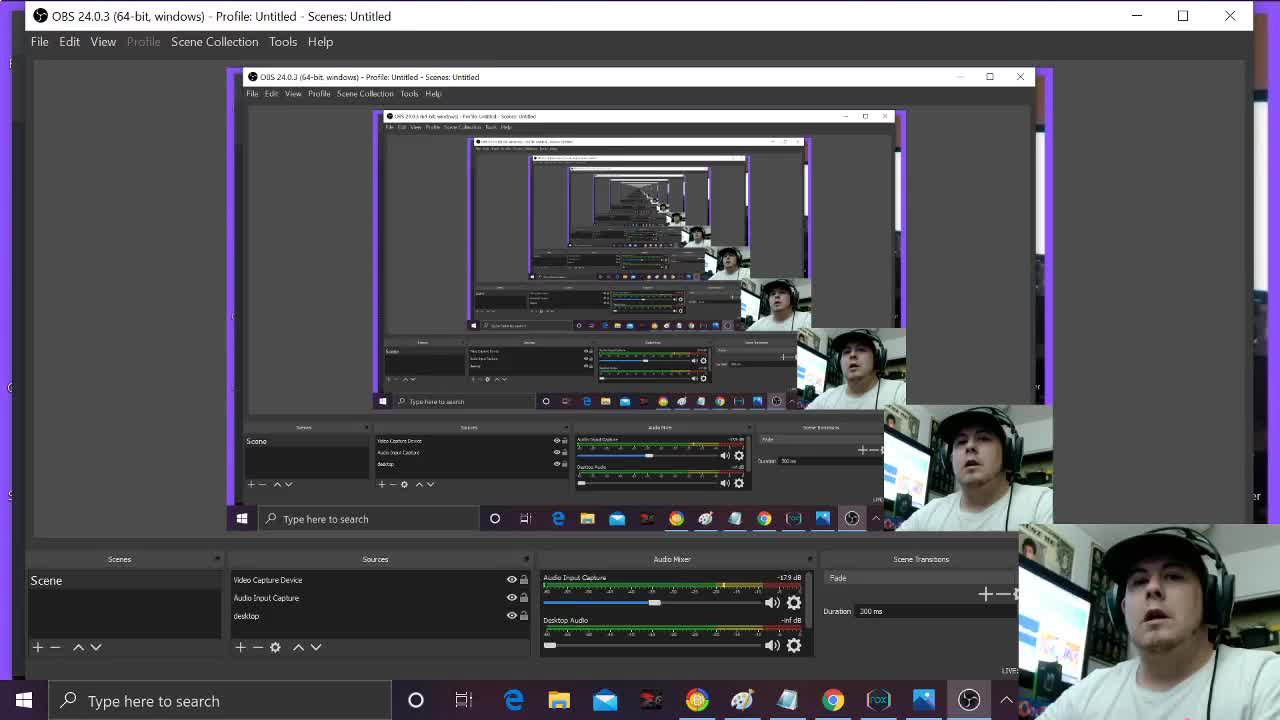Launch Microsoft Edge from taskbar
Image resolution: width=1280 pixels, height=720 pixels.
click(514, 700)
